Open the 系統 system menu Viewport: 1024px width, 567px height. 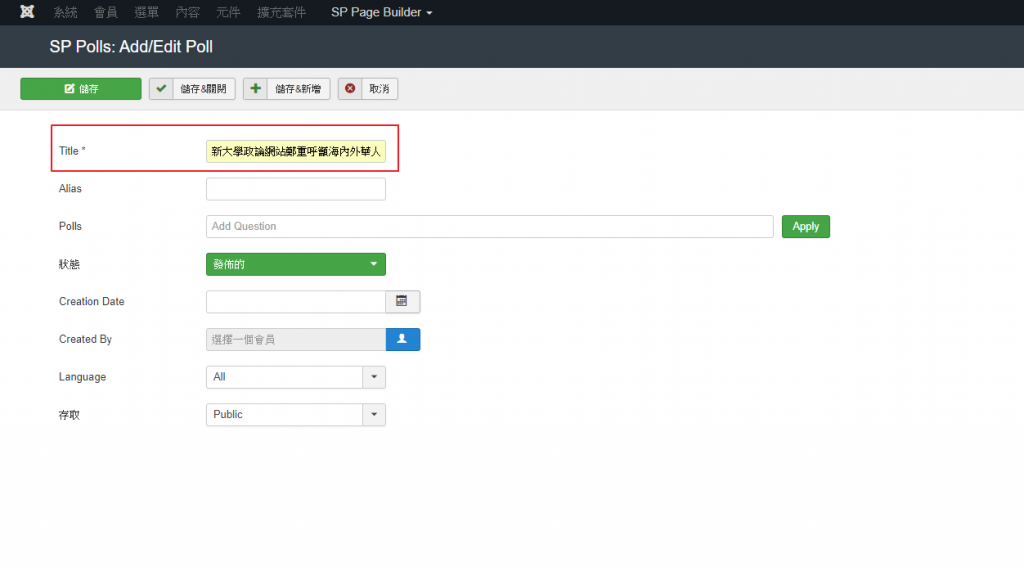coord(65,13)
